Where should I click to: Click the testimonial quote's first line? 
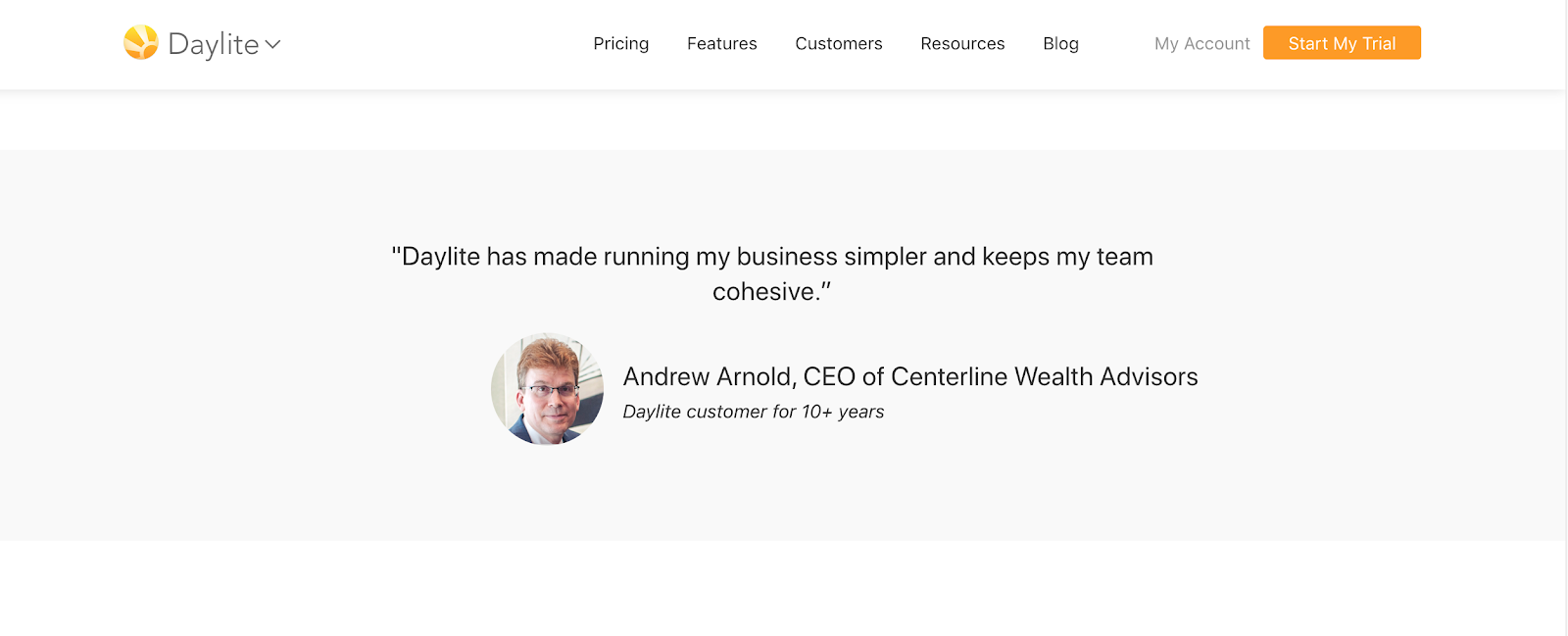click(x=772, y=257)
